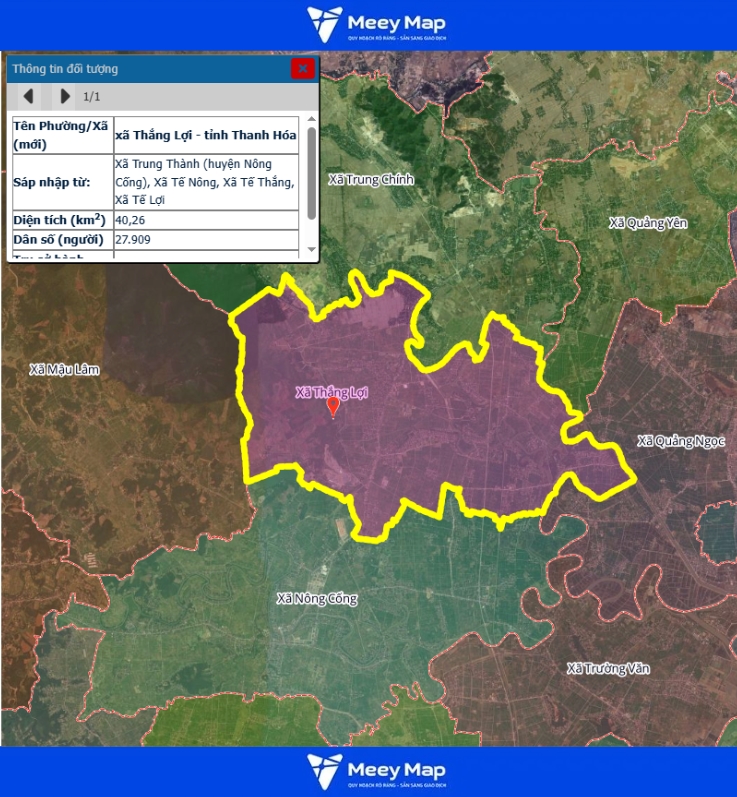Screen dimensions: 737x797
Task: Close the Thông tin đối tượng panel
Action: click(302, 68)
